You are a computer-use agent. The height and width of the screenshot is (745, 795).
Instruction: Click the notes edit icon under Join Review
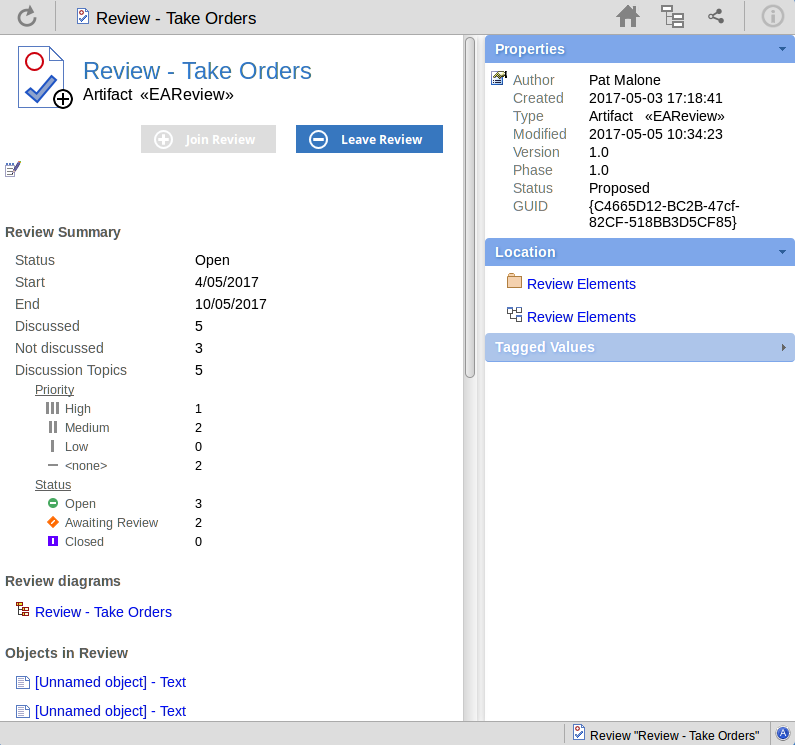click(x=13, y=170)
